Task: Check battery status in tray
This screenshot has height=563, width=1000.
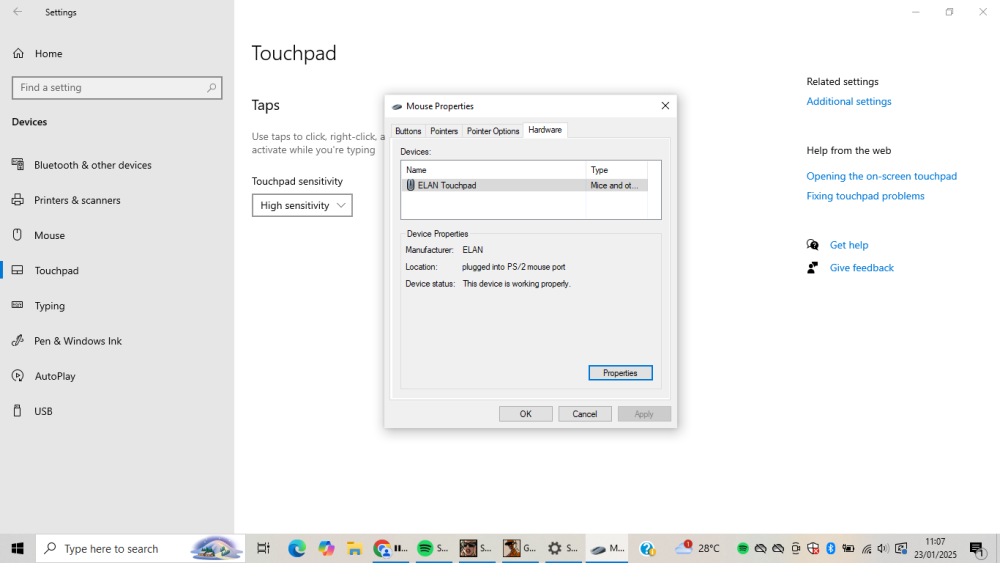Action: (848, 548)
